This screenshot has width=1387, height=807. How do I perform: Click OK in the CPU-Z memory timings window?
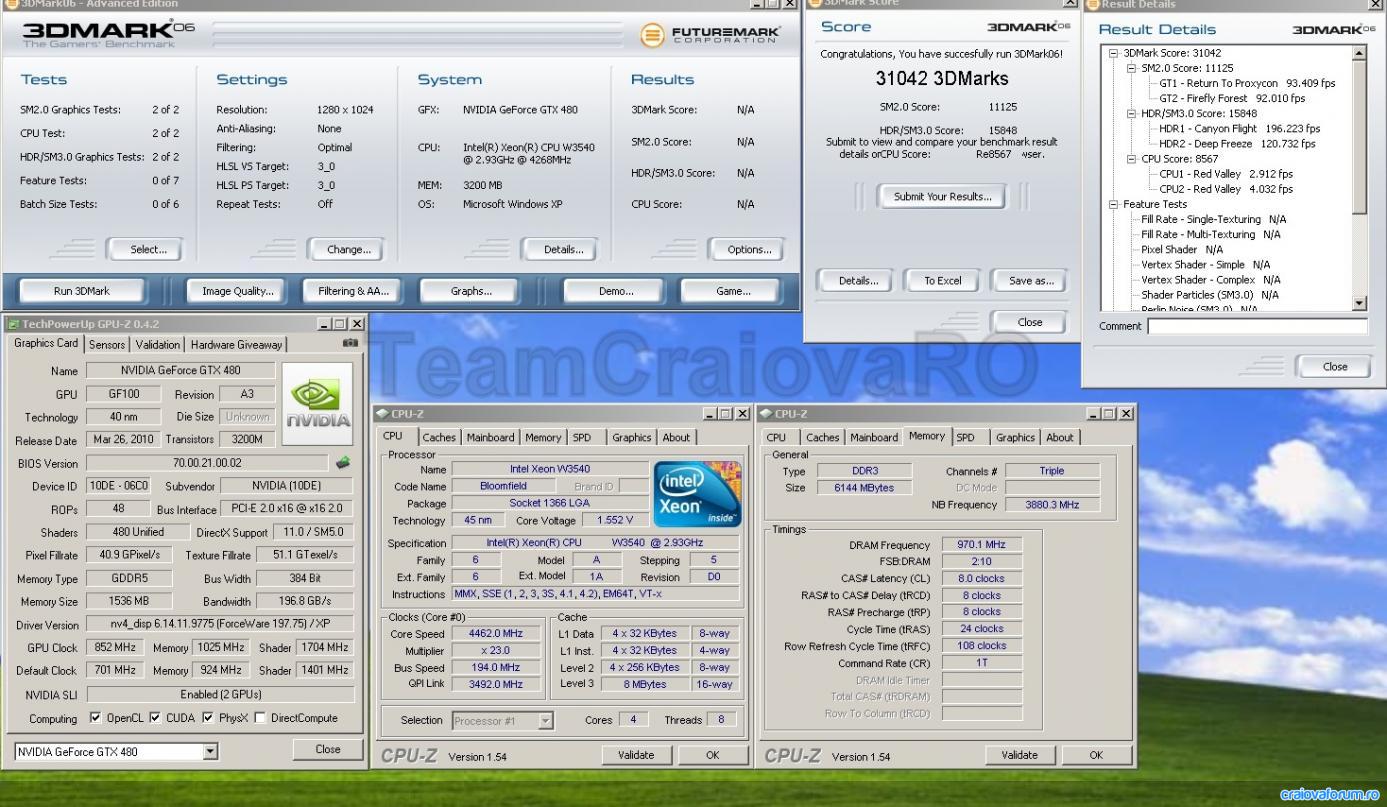pyautogui.click(x=1096, y=755)
